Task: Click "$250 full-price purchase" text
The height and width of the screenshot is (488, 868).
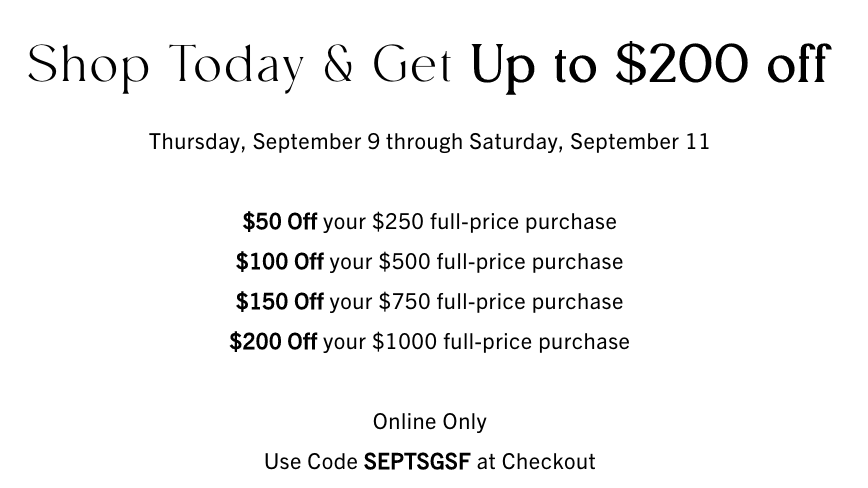Action: click(x=494, y=222)
